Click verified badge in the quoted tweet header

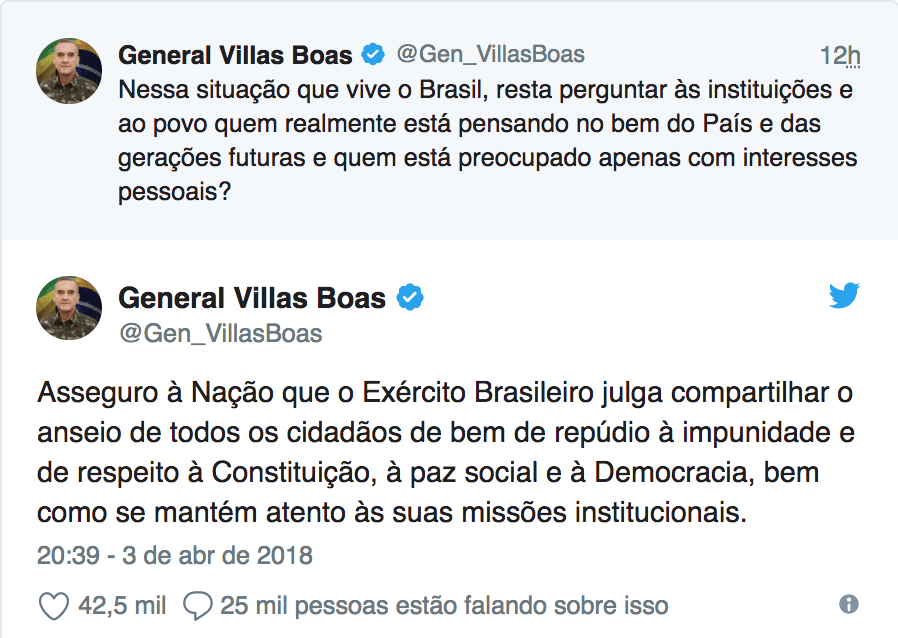(x=373, y=55)
